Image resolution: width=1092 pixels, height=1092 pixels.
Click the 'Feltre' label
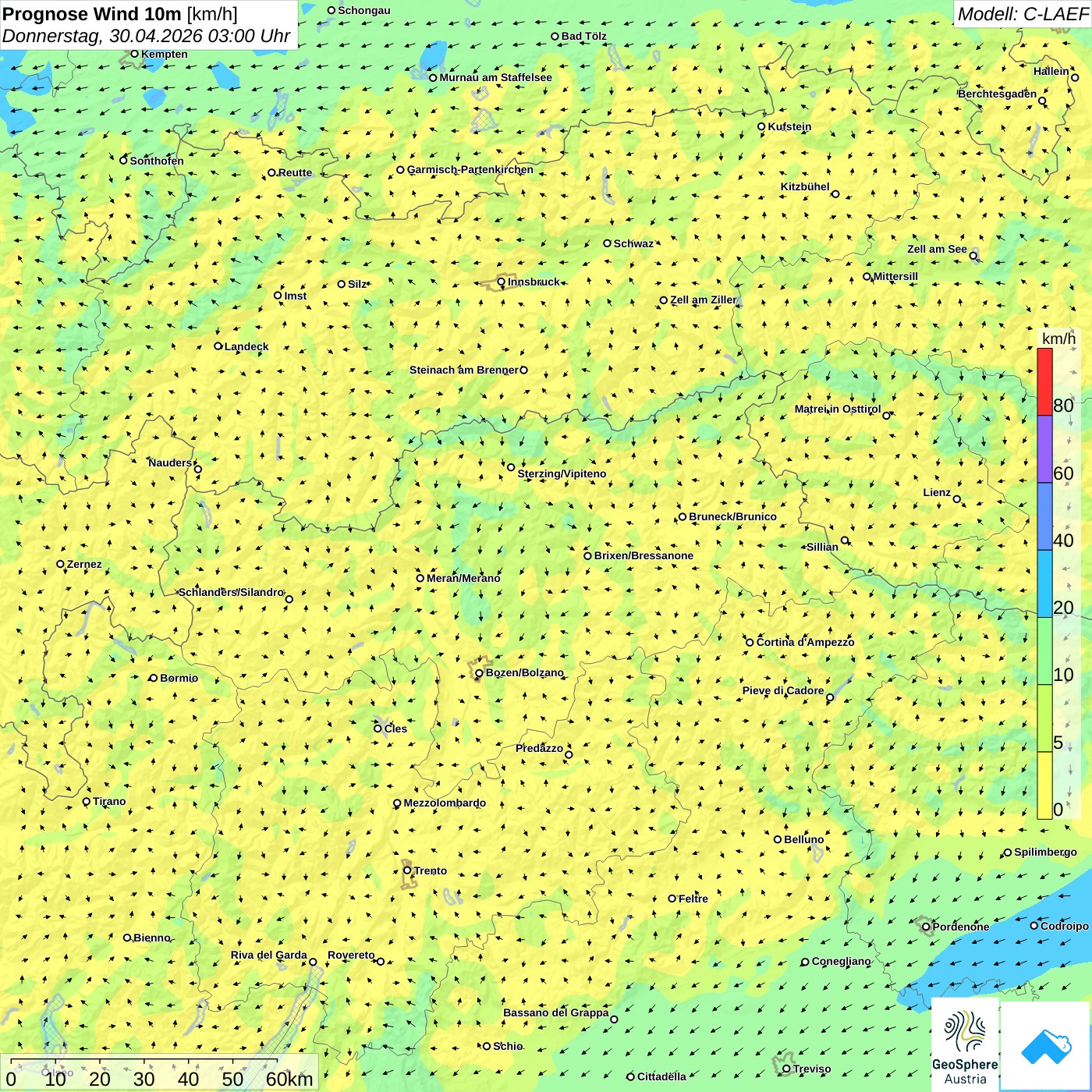click(x=693, y=899)
